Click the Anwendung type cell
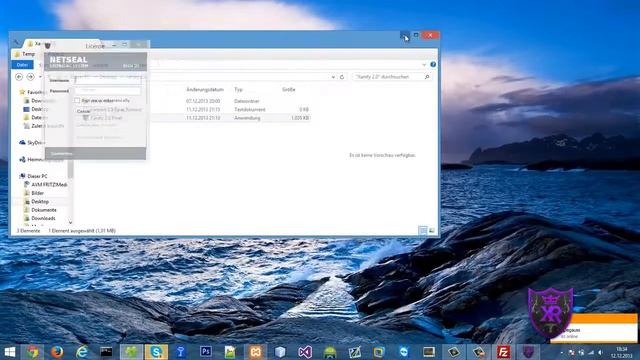Viewport: 640px width, 360px height. [x=247, y=118]
